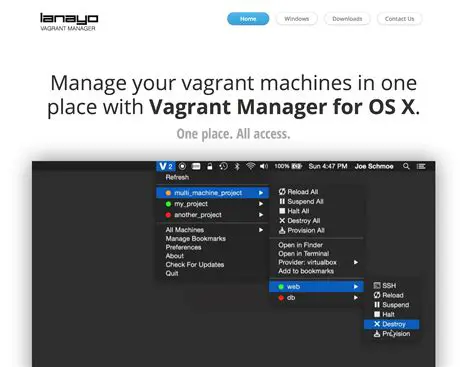Choose Manage Bookmarks

tap(196, 239)
